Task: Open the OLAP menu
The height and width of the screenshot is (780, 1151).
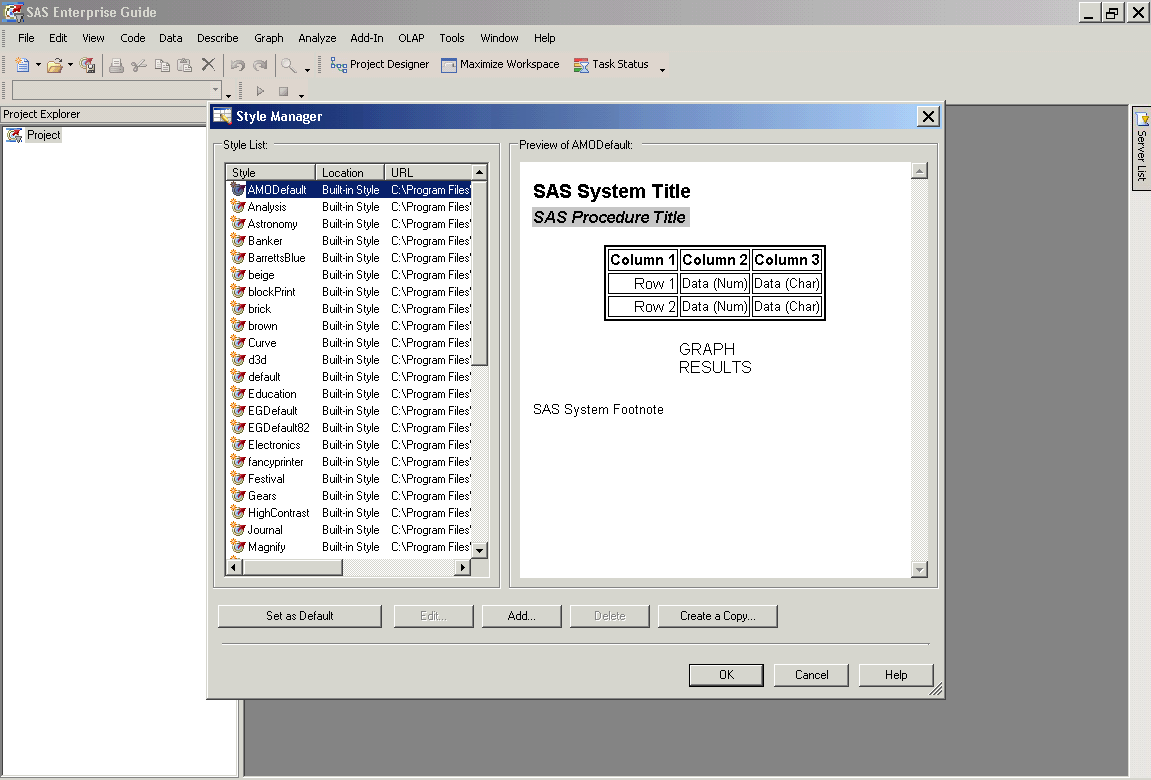Action: click(x=411, y=38)
